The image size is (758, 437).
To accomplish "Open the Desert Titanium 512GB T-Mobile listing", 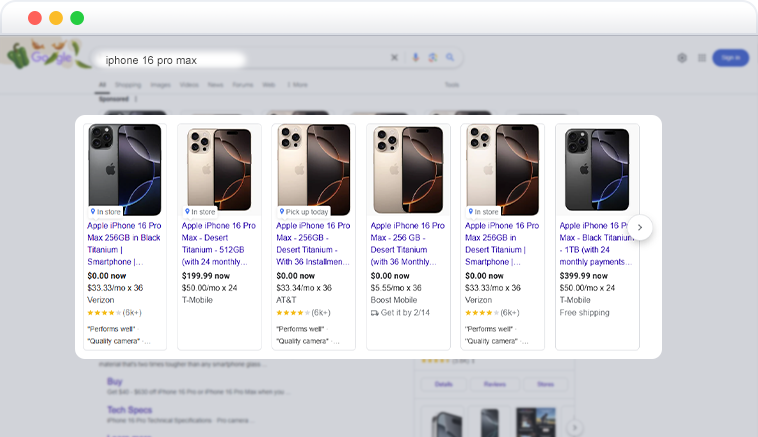I will click(x=219, y=244).
